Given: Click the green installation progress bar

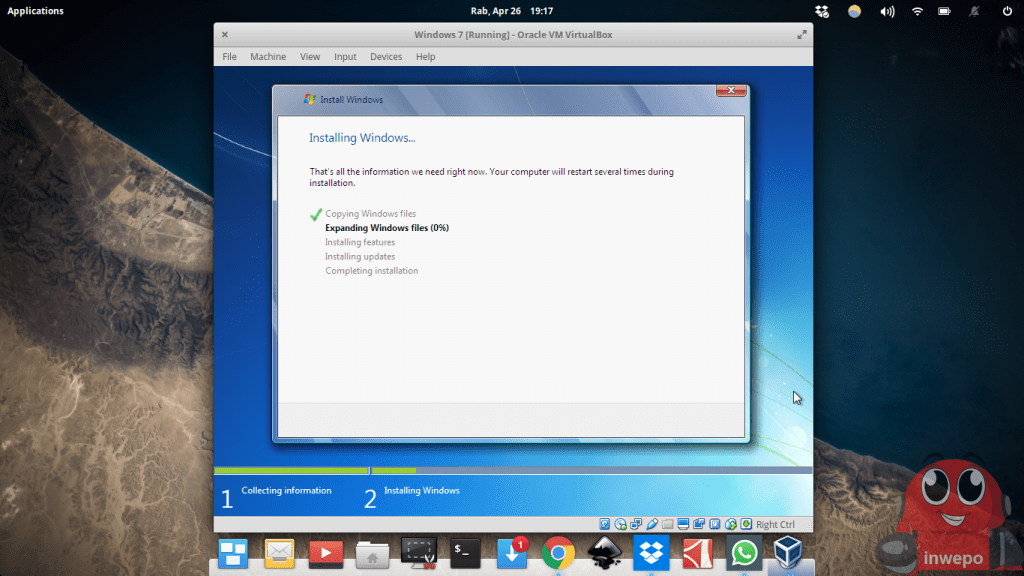Looking at the screenshot, I should click(292, 470).
